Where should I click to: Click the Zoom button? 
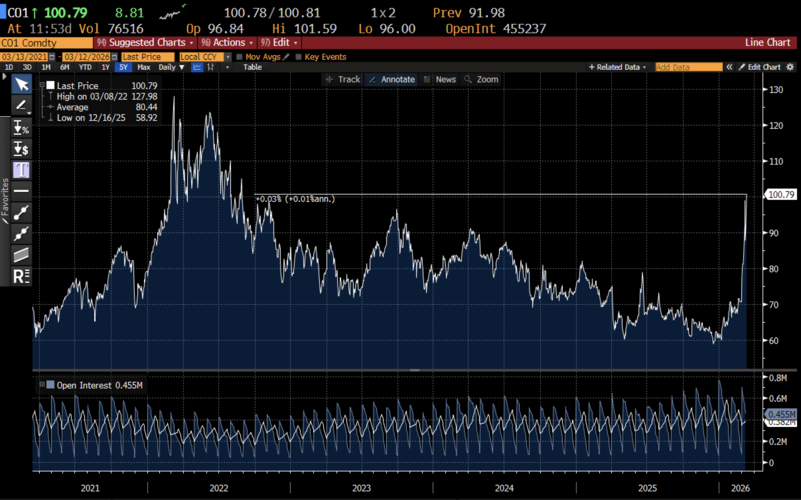pos(482,79)
